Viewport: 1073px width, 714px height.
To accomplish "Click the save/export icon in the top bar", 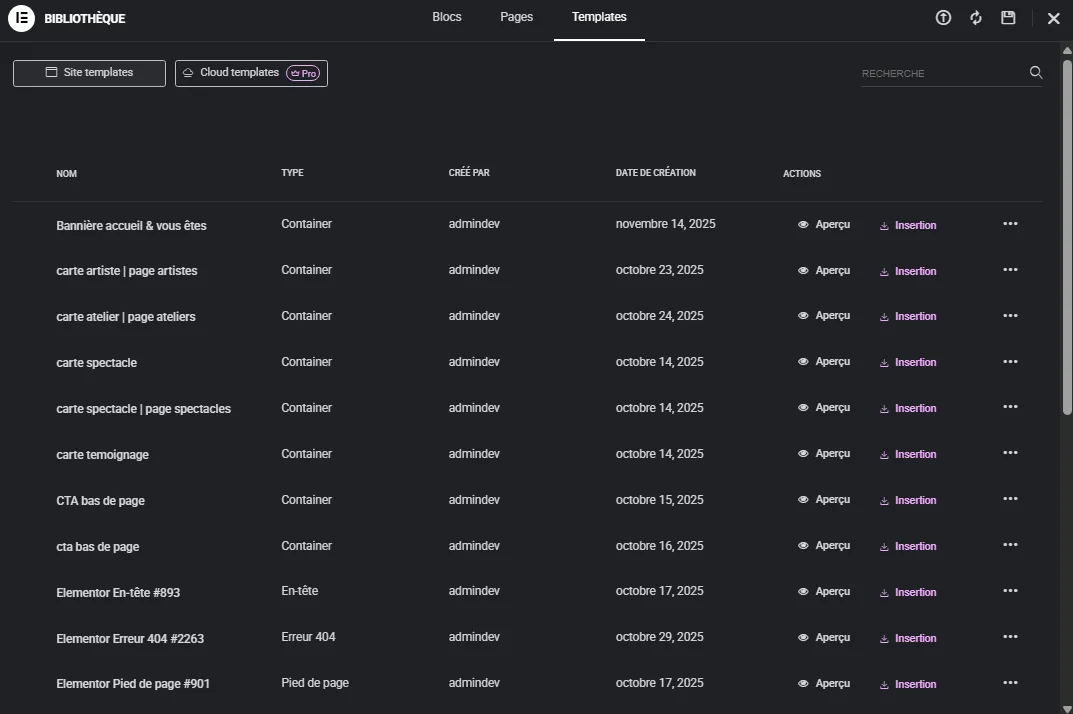I will point(1008,17).
